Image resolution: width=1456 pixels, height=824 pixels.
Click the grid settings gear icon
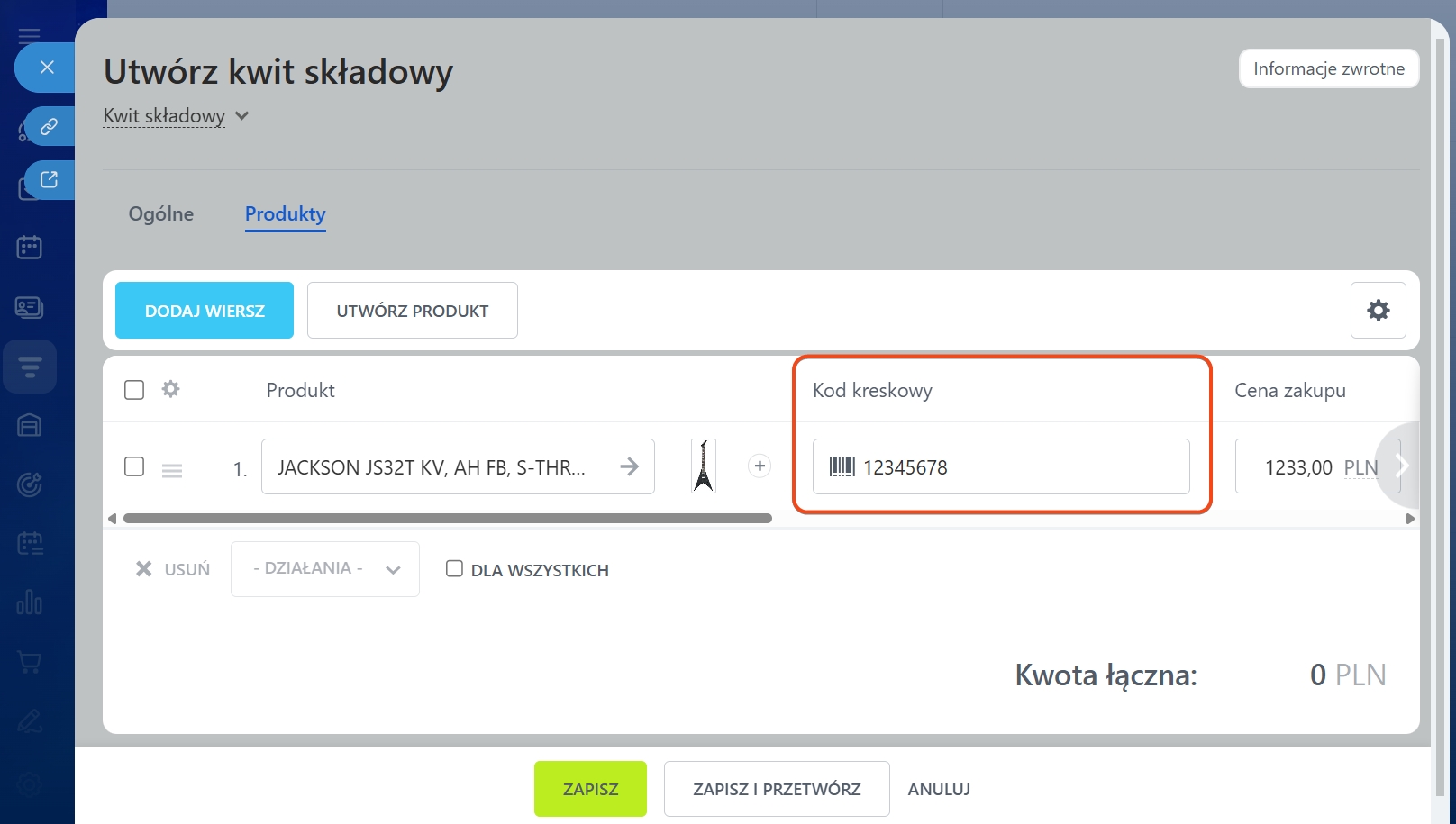click(1378, 311)
